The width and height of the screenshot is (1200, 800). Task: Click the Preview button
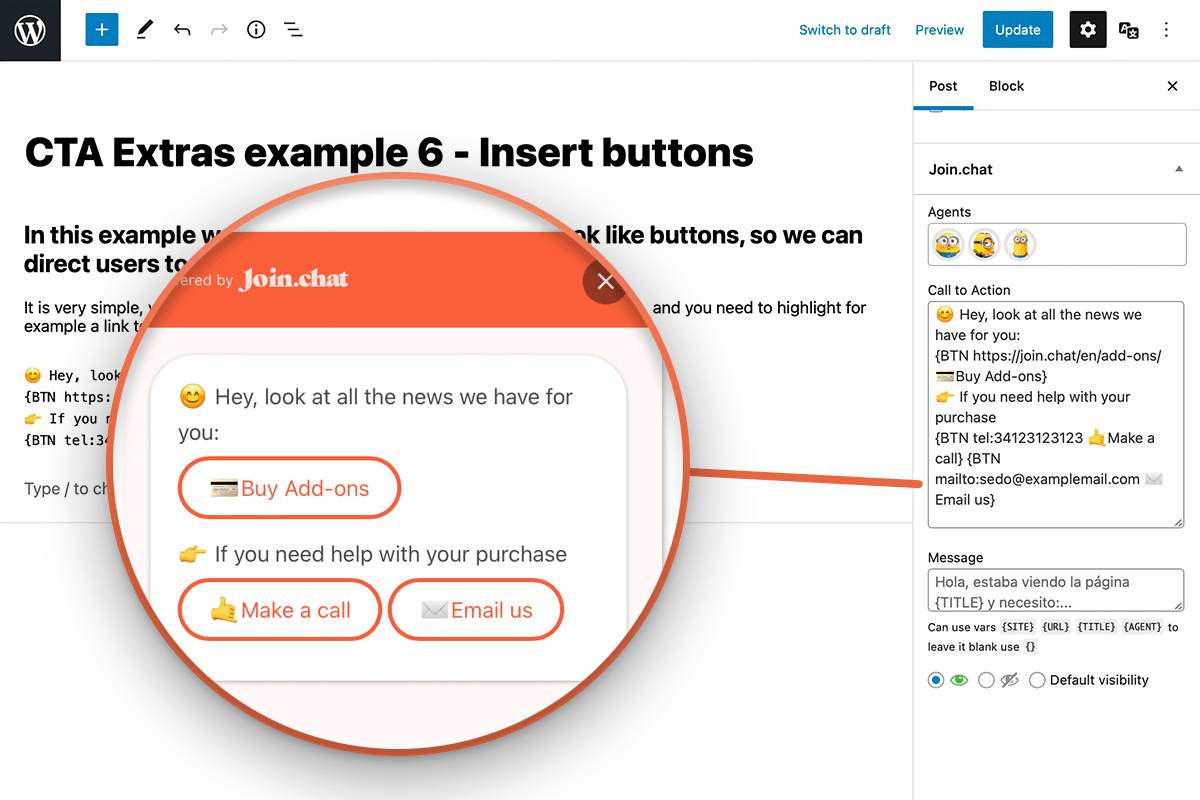[x=940, y=30]
